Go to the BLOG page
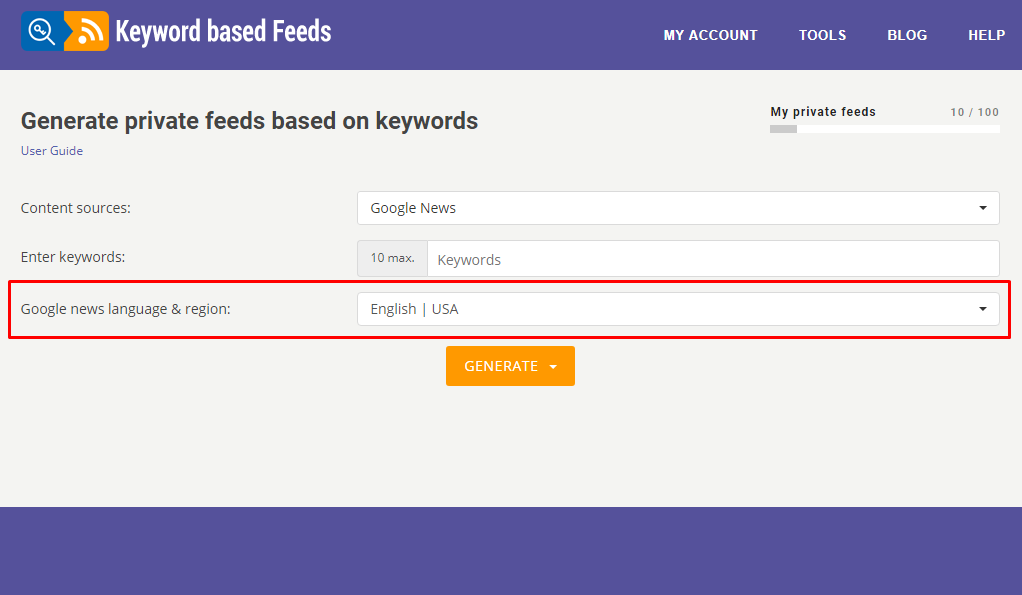This screenshot has height=595, width=1022. [907, 35]
